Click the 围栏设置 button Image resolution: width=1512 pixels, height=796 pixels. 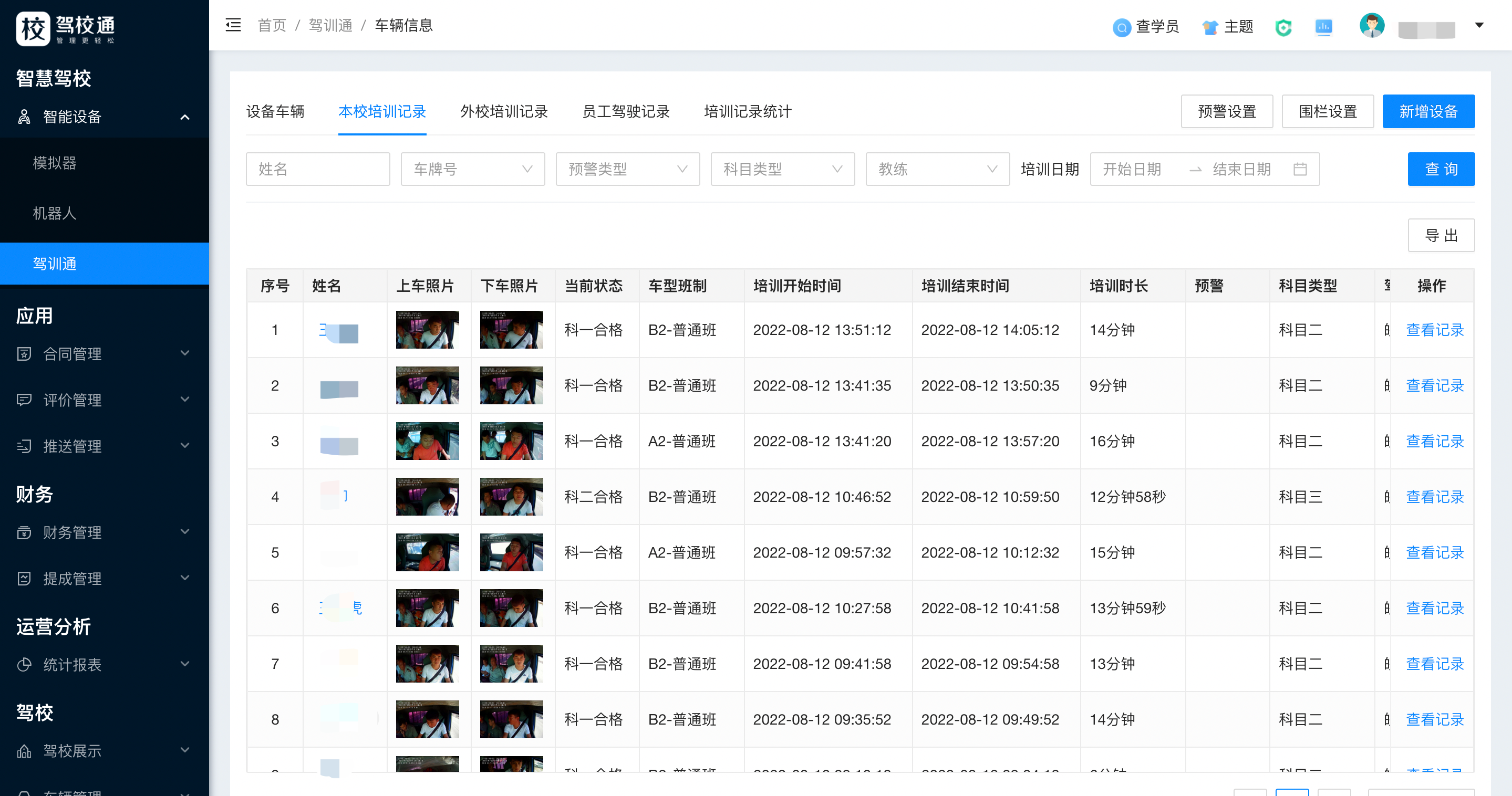(x=1328, y=111)
